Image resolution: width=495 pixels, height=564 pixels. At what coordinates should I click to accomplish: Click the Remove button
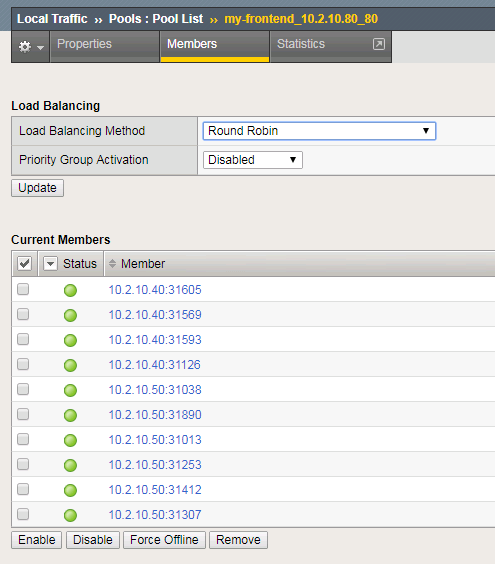coord(238,540)
